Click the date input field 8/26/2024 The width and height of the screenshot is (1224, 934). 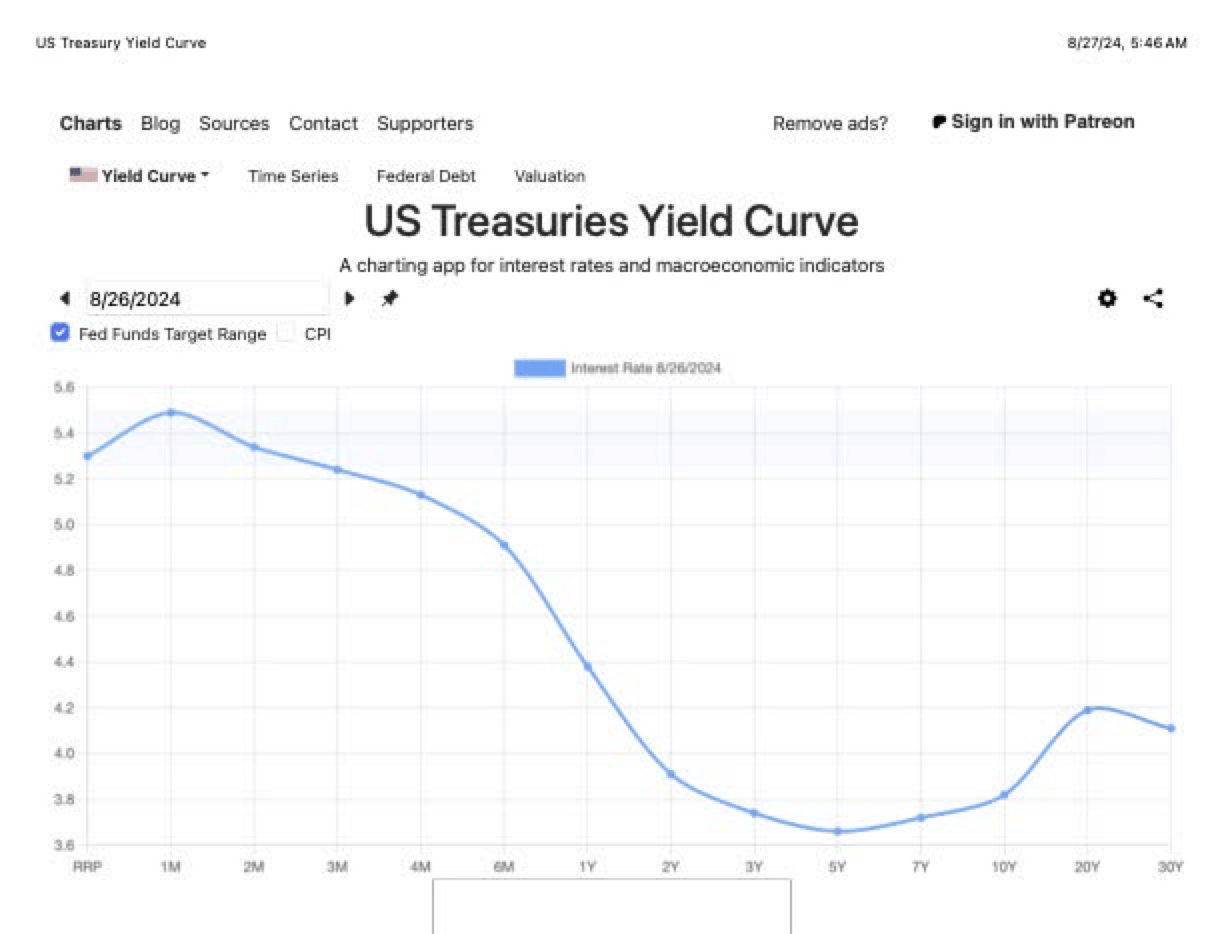coord(207,298)
